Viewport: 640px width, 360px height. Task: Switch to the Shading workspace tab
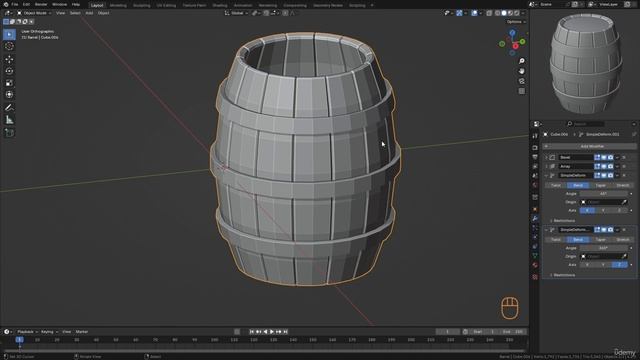click(220, 5)
